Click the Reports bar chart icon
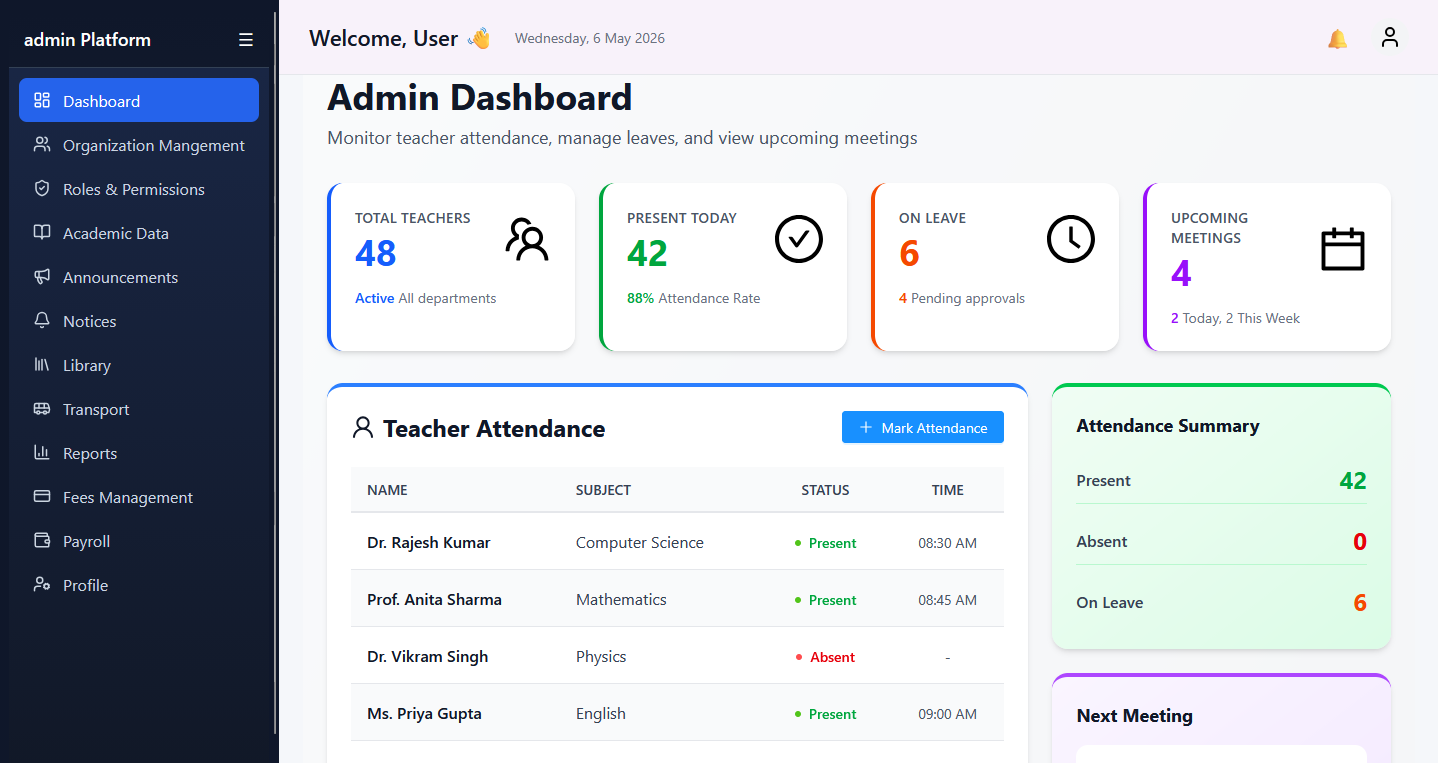The width and height of the screenshot is (1438, 763). click(x=42, y=452)
